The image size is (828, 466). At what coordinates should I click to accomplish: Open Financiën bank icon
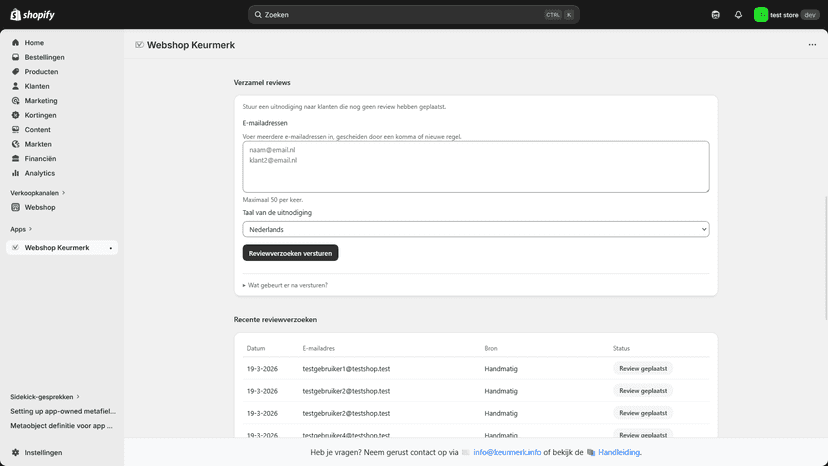coord(15,159)
